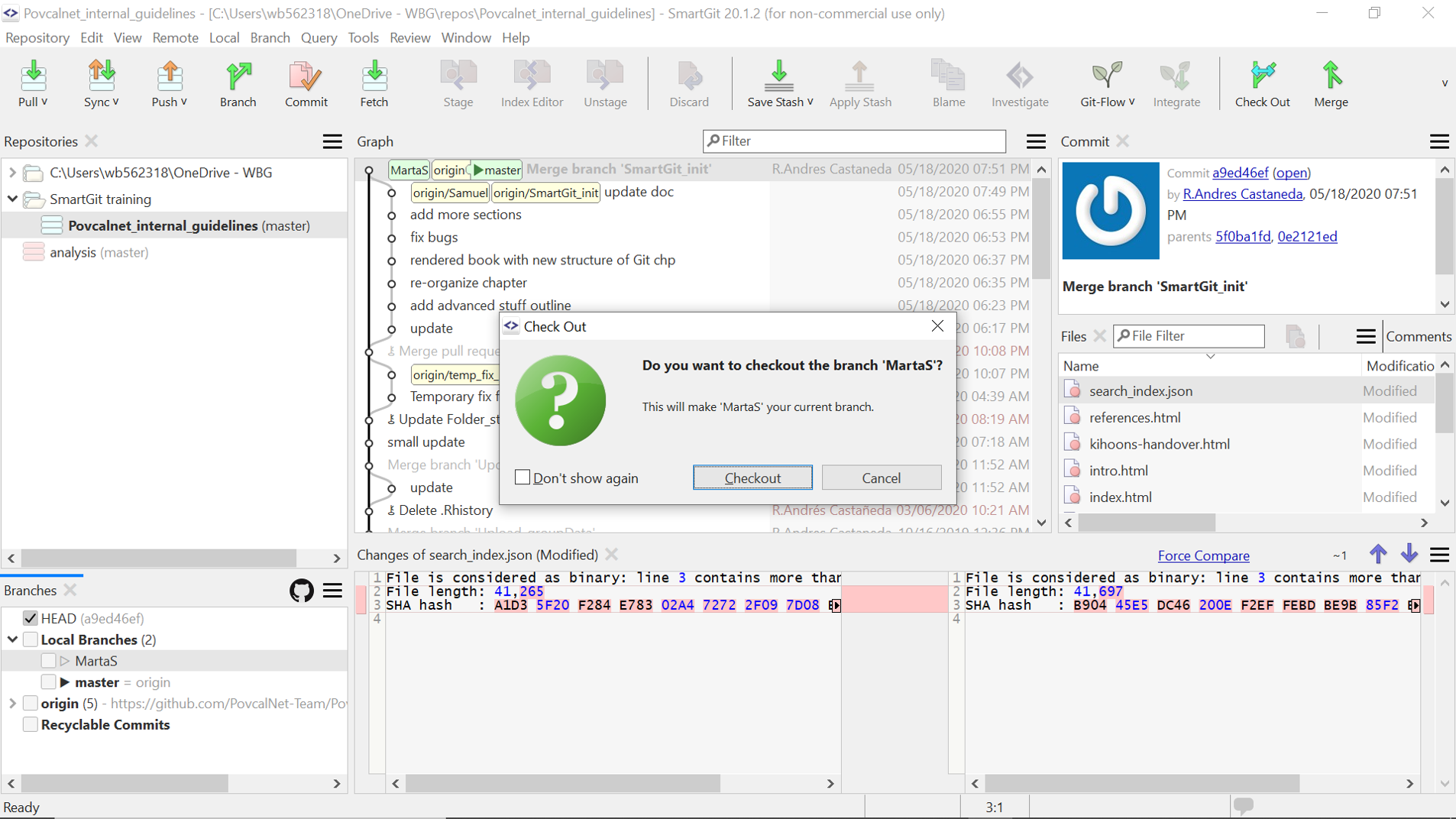The width and height of the screenshot is (1456, 819).
Task: Click the Unstage toolbar icon
Action: 605,76
